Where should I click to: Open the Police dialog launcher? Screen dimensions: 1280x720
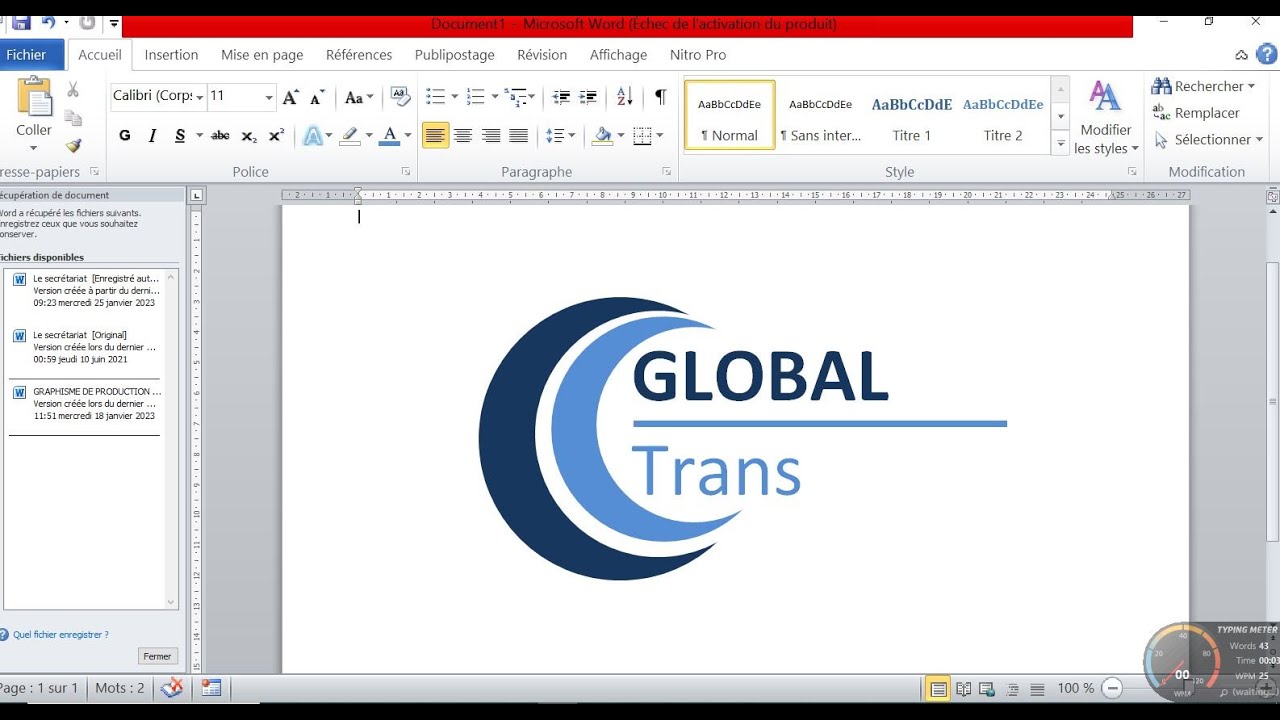click(406, 172)
